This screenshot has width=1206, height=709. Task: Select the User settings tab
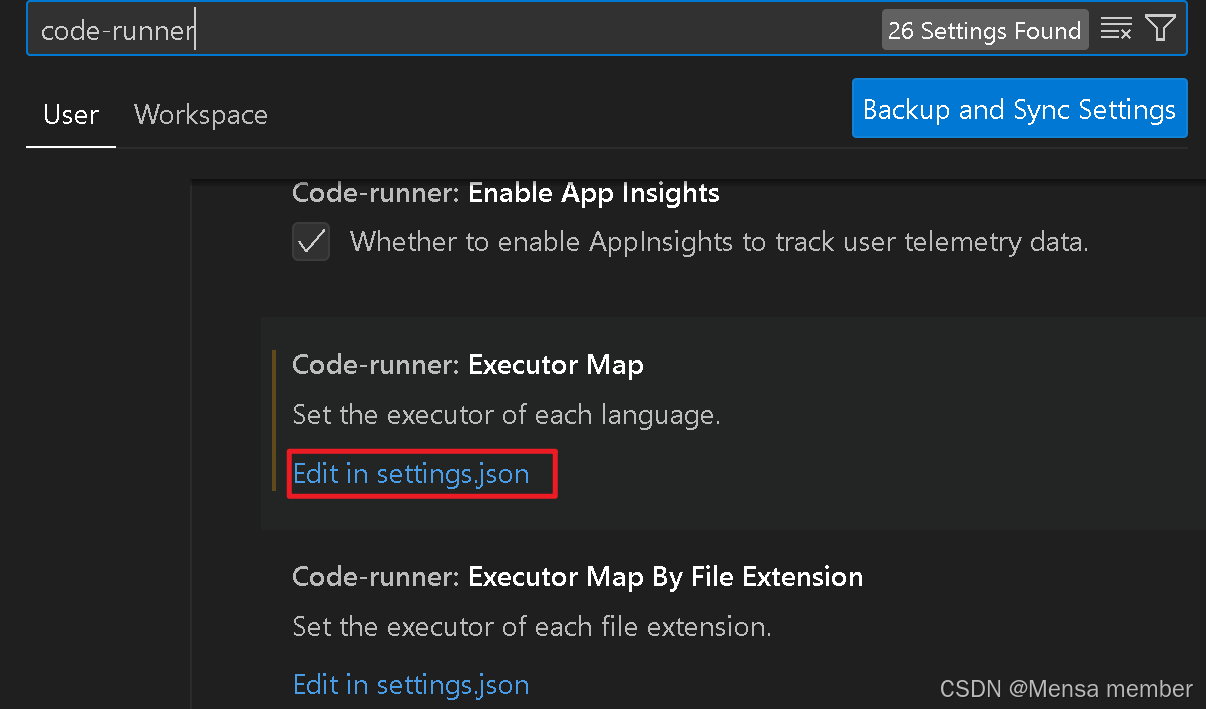click(x=70, y=114)
